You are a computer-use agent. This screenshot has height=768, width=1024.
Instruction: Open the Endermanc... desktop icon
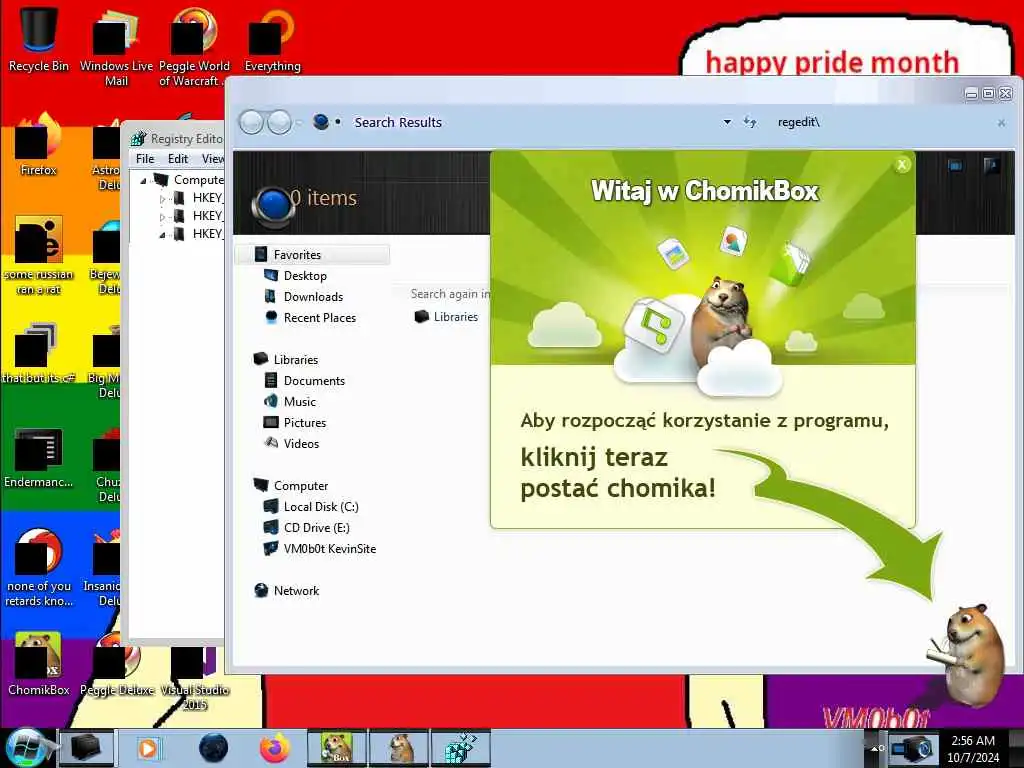click(x=39, y=457)
